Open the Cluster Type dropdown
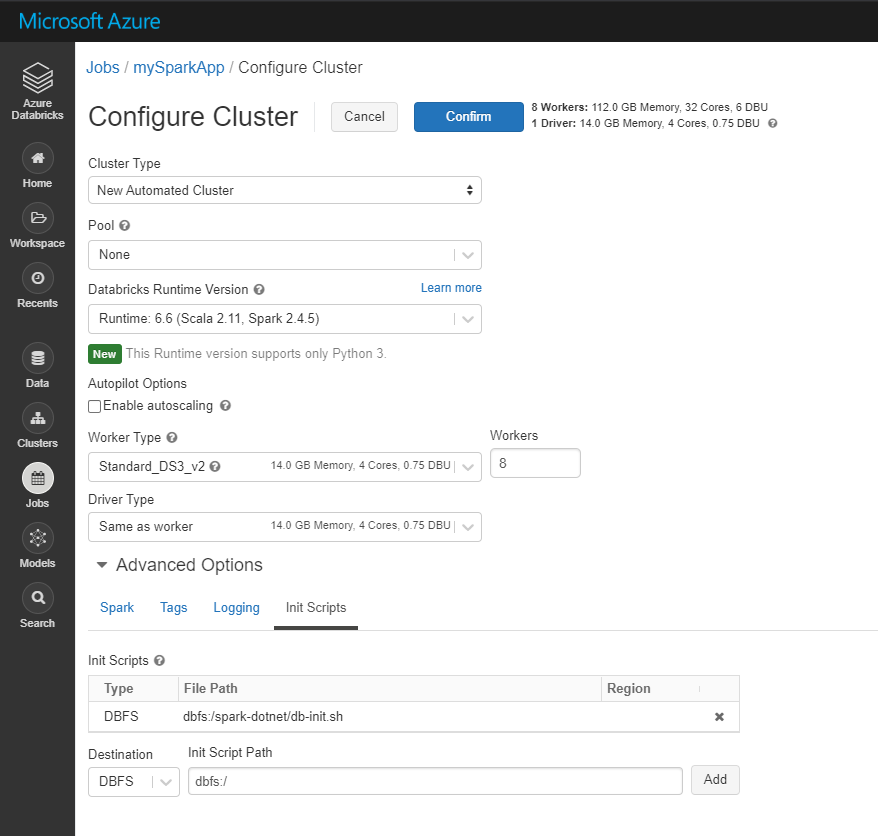 tap(284, 190)
